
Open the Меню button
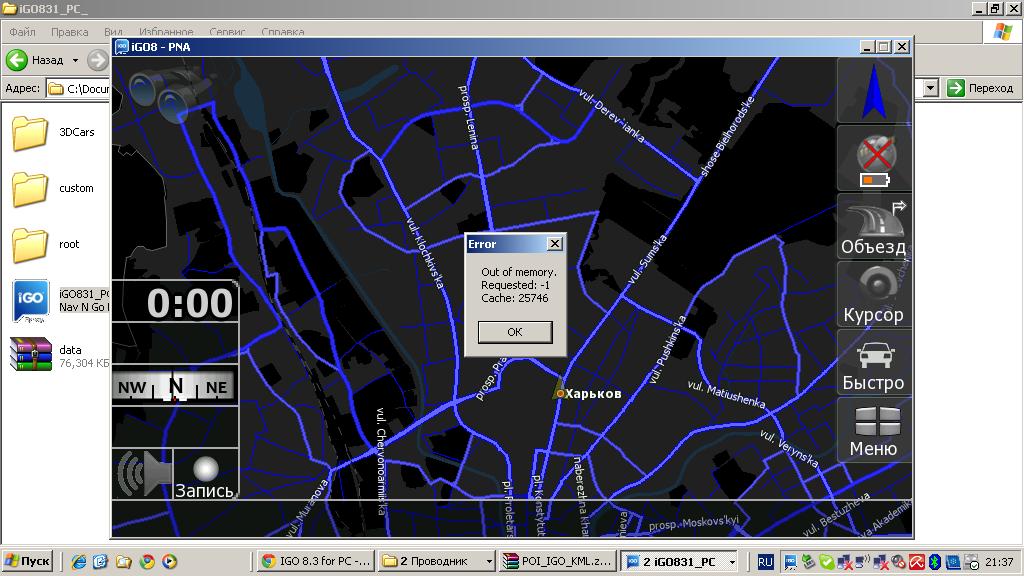[x=874, y=431]
